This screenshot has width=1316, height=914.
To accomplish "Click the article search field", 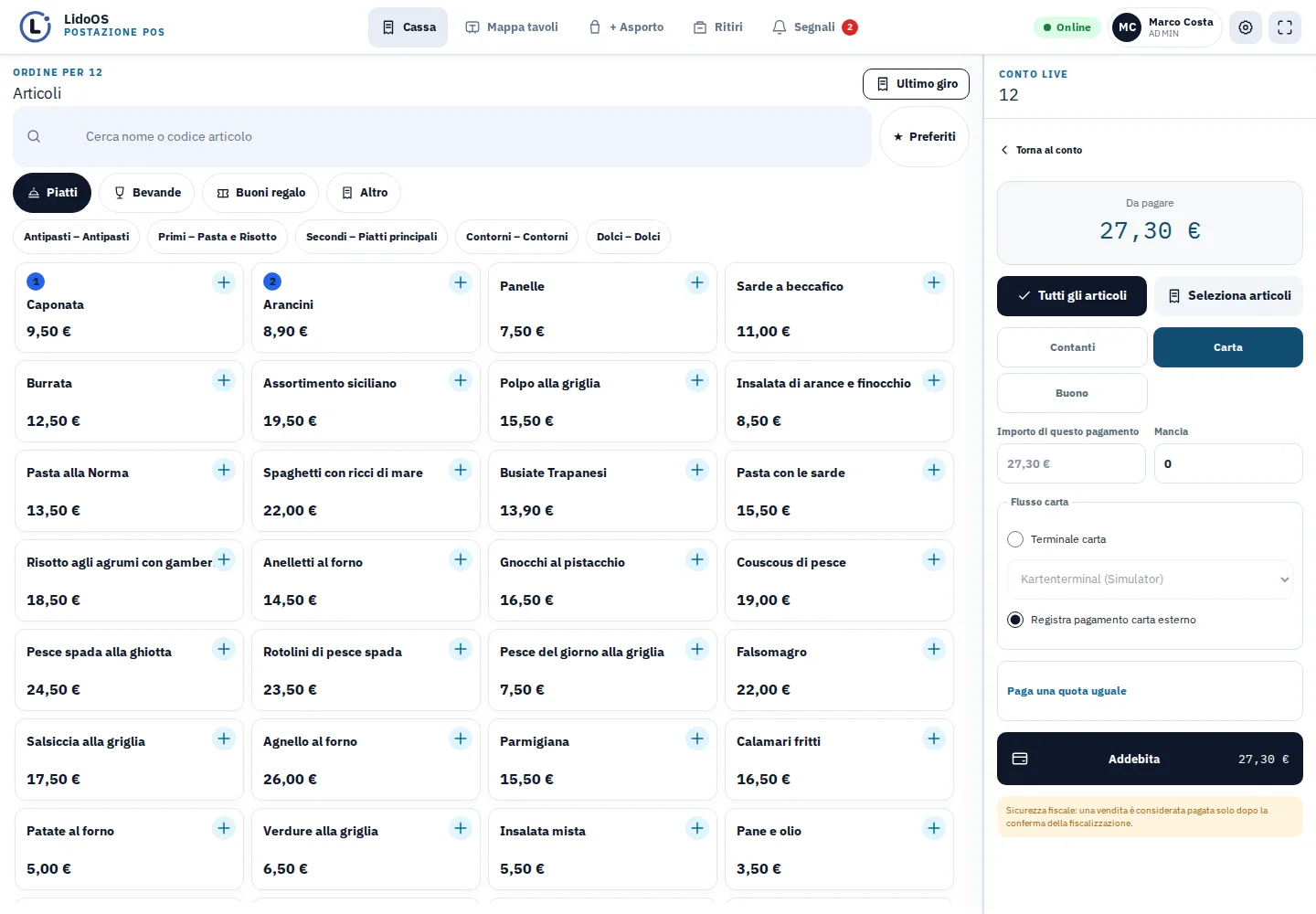I will [x=442, y=136].
